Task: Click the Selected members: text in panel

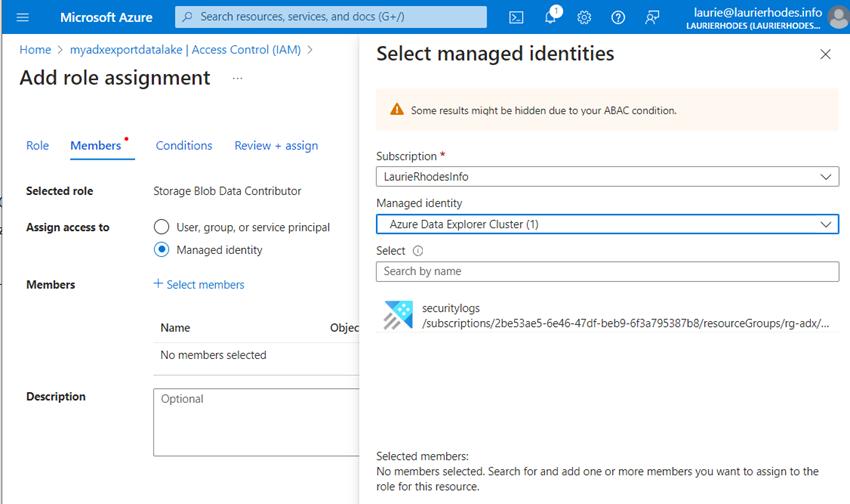Action: [422, 456]
